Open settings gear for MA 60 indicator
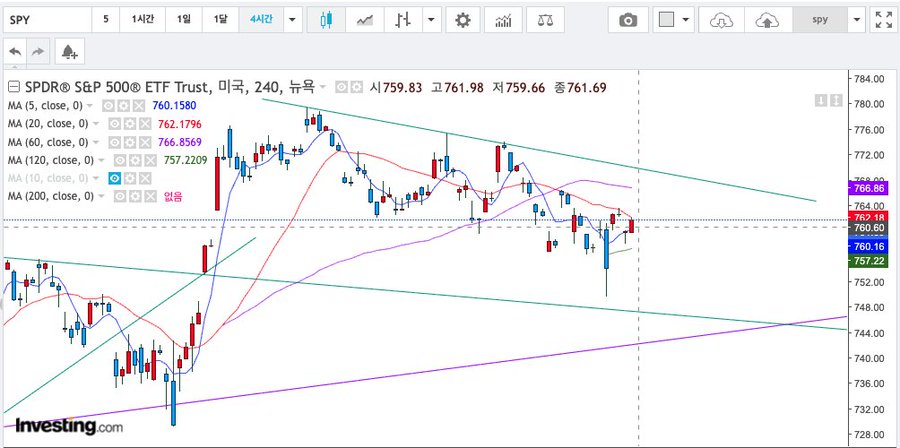Viewport: 900px width, 448px height. [129, 142]
